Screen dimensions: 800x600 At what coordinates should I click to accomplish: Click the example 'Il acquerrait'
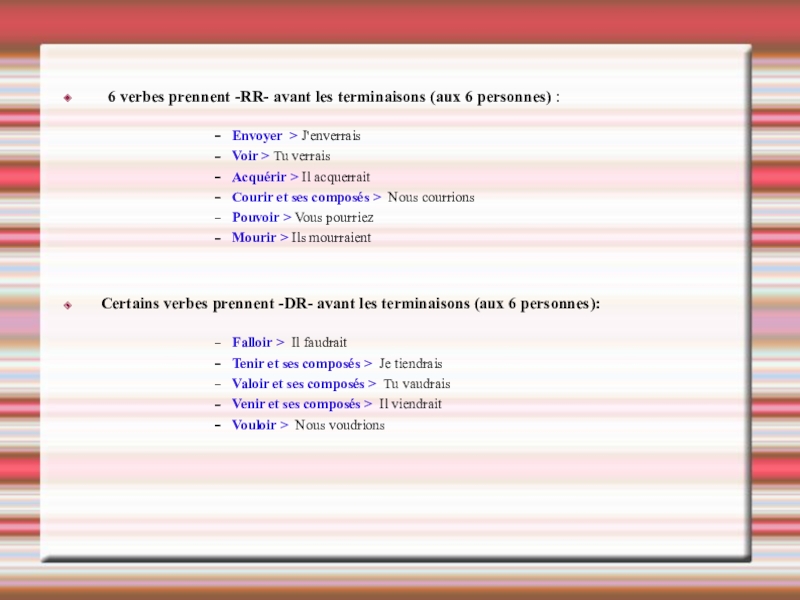click(336, 177)
